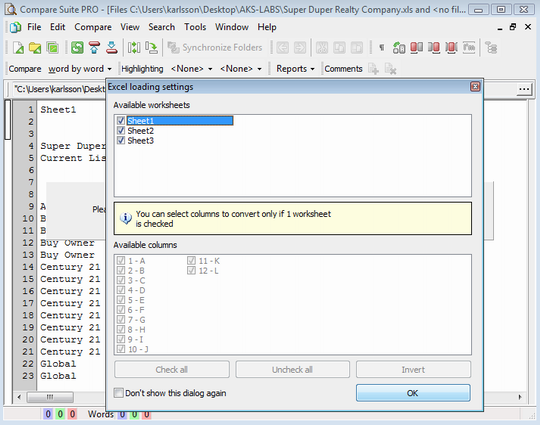The image size is (540, 425).
Task: Open the Tools menu
Action: coord(195,27)
